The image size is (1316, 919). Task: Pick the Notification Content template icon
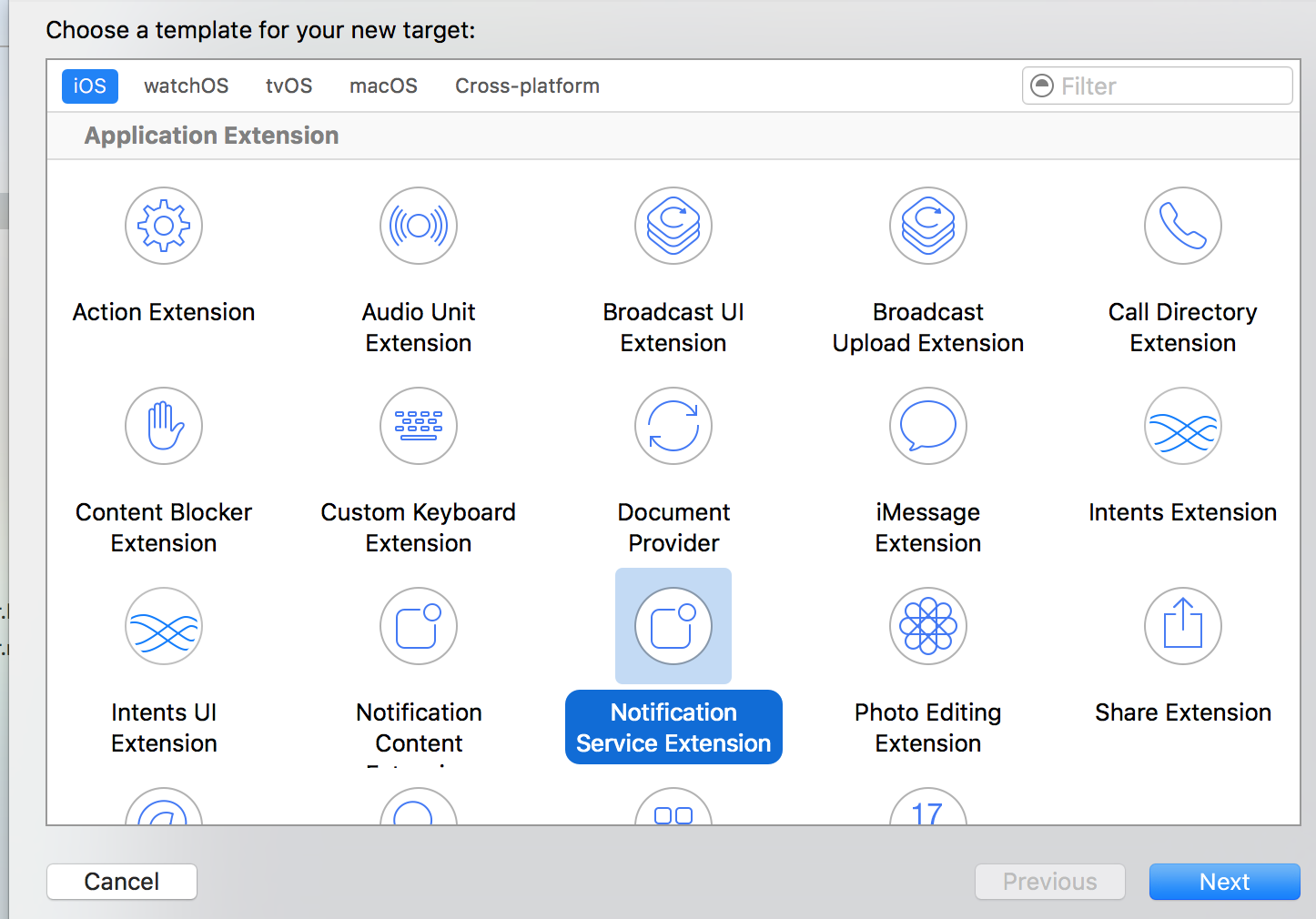click(x=419, y=626)
